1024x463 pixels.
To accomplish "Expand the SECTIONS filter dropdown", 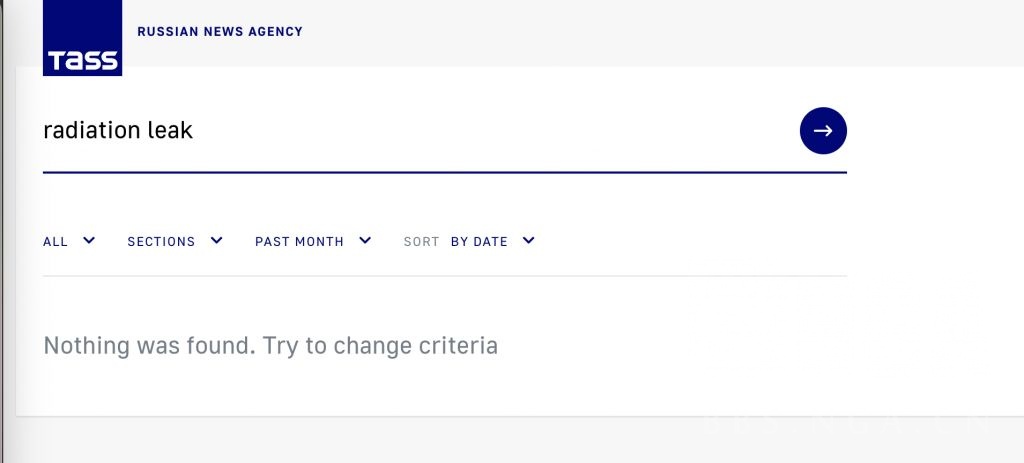I will (161, 242).
